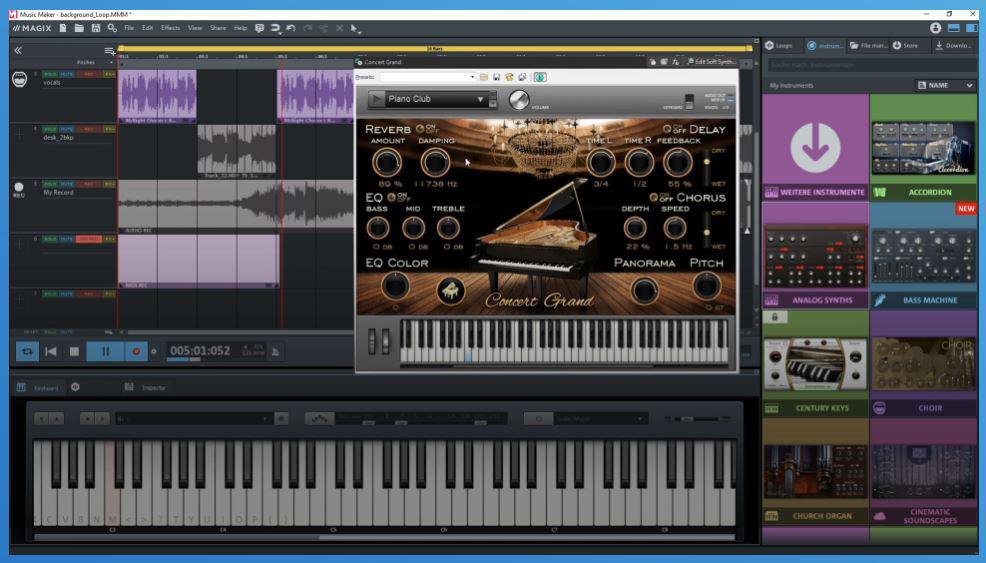
Task: Click the metronome icon beside the time display
Action: [275, 352]
